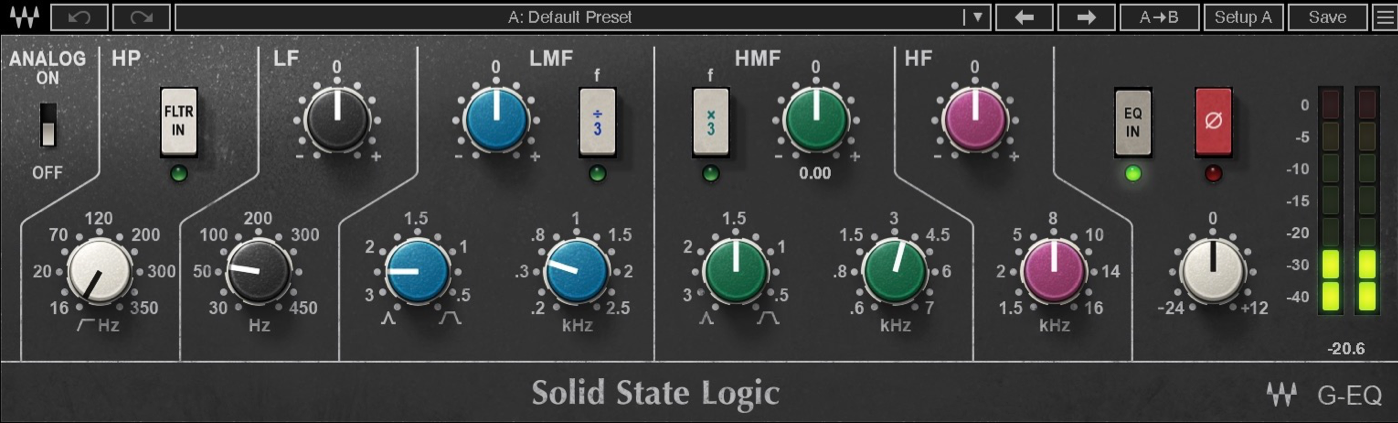Click the blue LMF kHz frequency knob

coord(577,271)
